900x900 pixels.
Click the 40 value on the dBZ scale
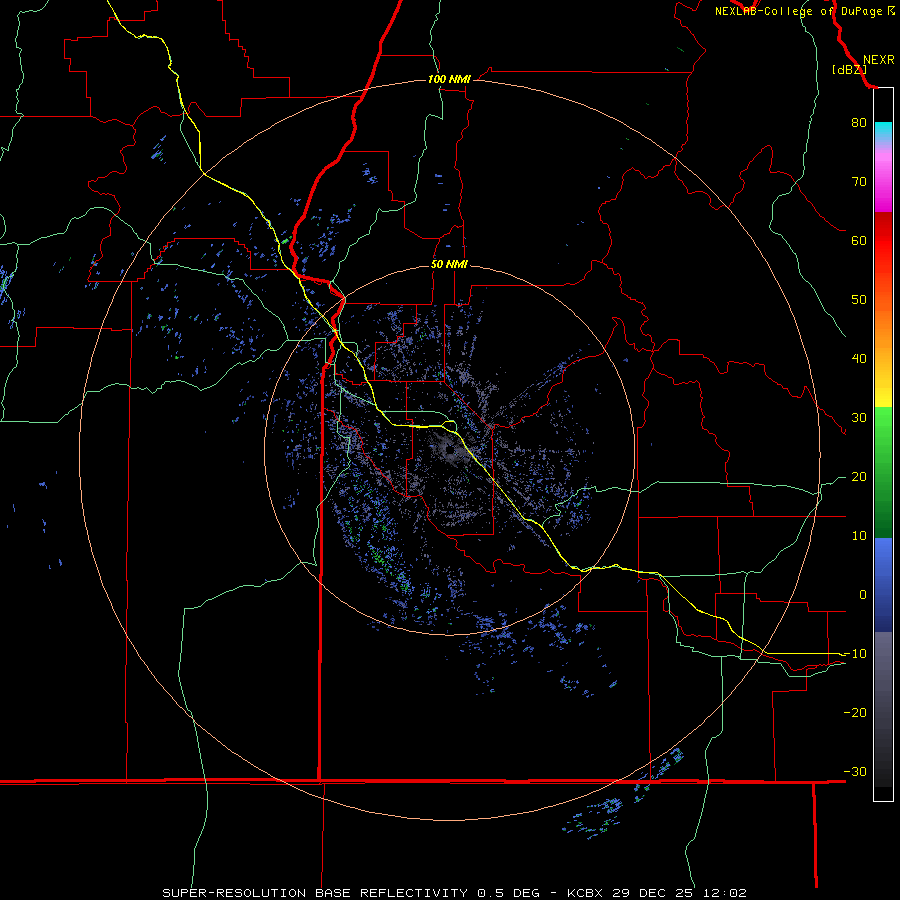(x=859, y=359)
